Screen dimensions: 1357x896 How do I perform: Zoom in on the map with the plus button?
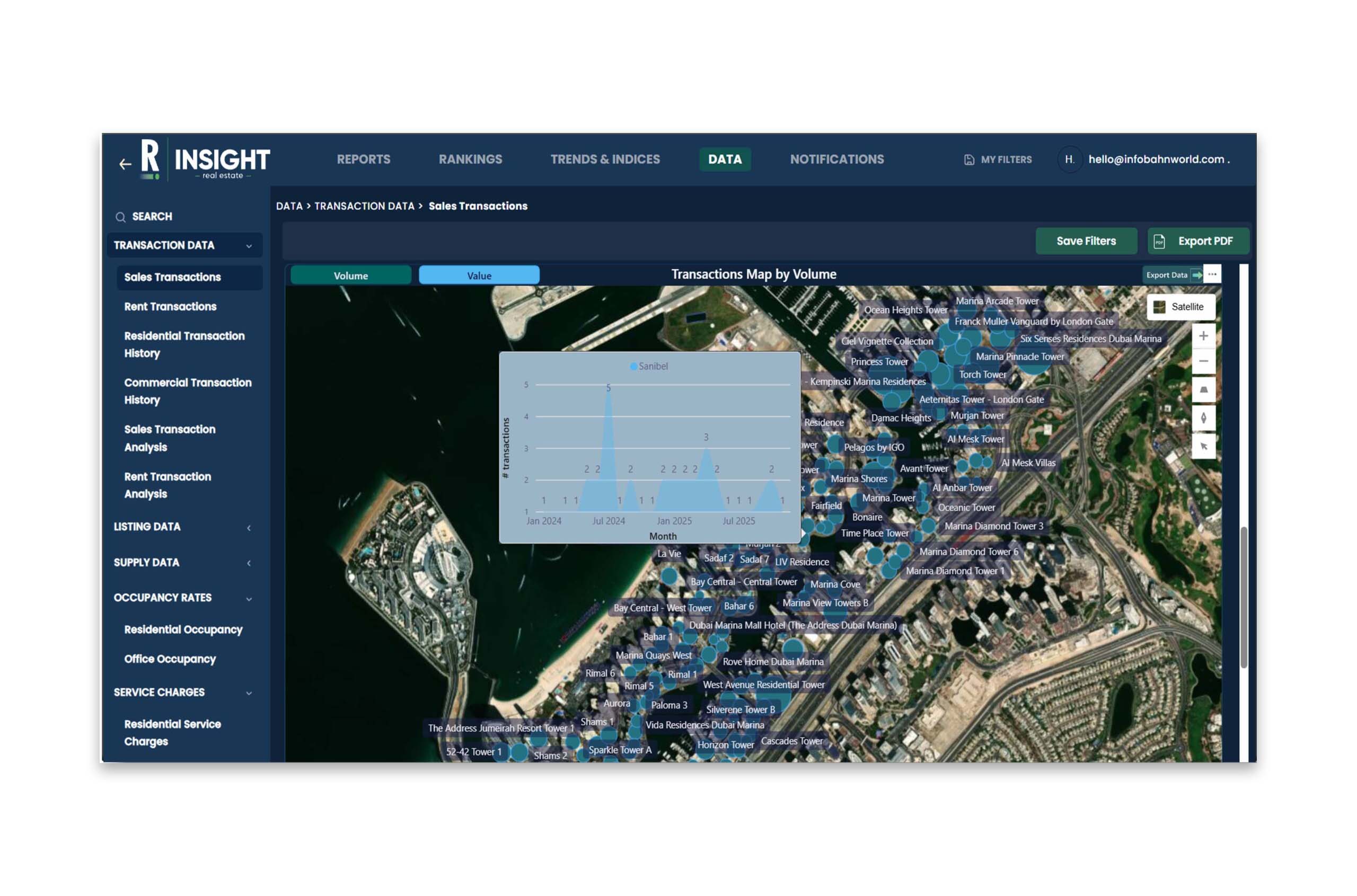[1203, 336]
